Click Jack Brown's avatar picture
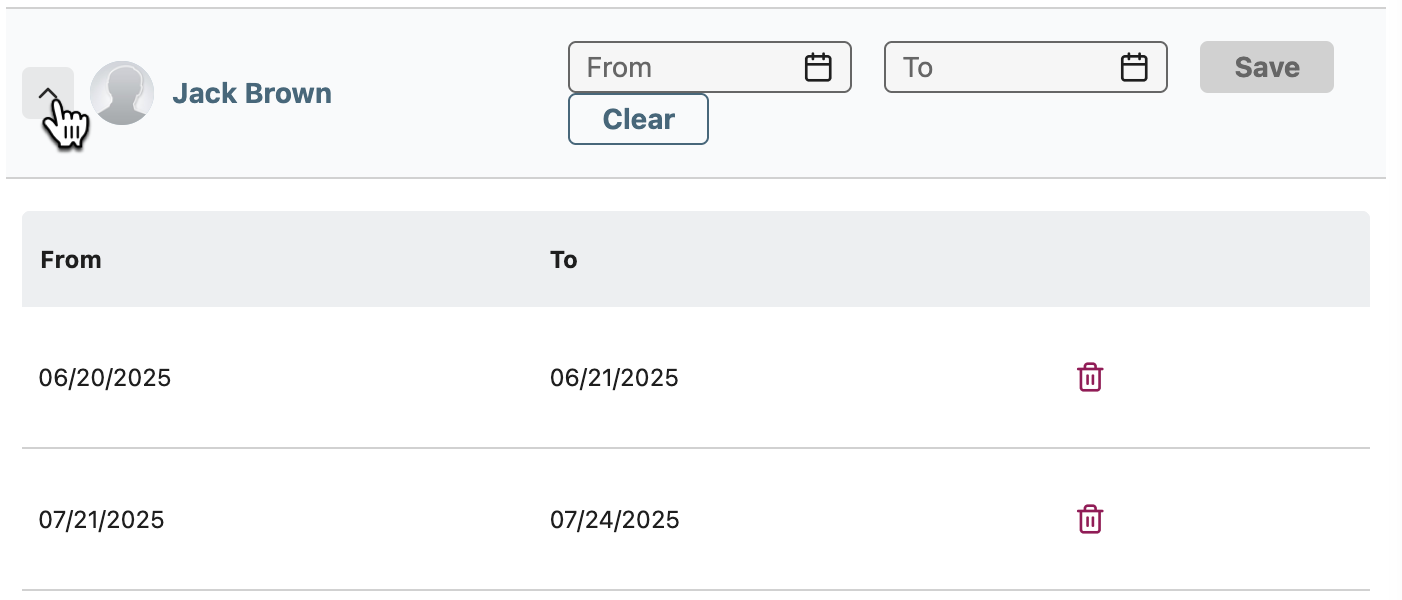This screenshot has height=600, width=1402. click(x=122, y=93)
